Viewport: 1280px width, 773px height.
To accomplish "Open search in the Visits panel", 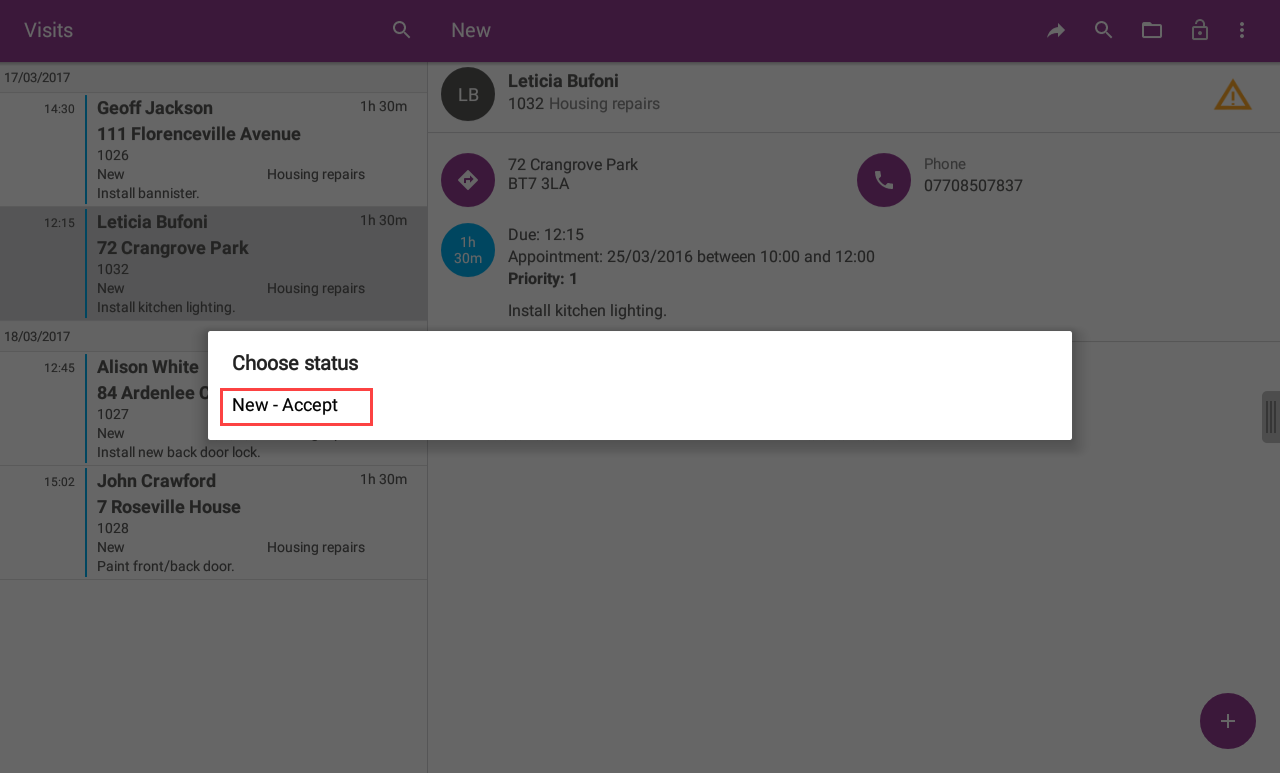I will click(x=402, y=30).
